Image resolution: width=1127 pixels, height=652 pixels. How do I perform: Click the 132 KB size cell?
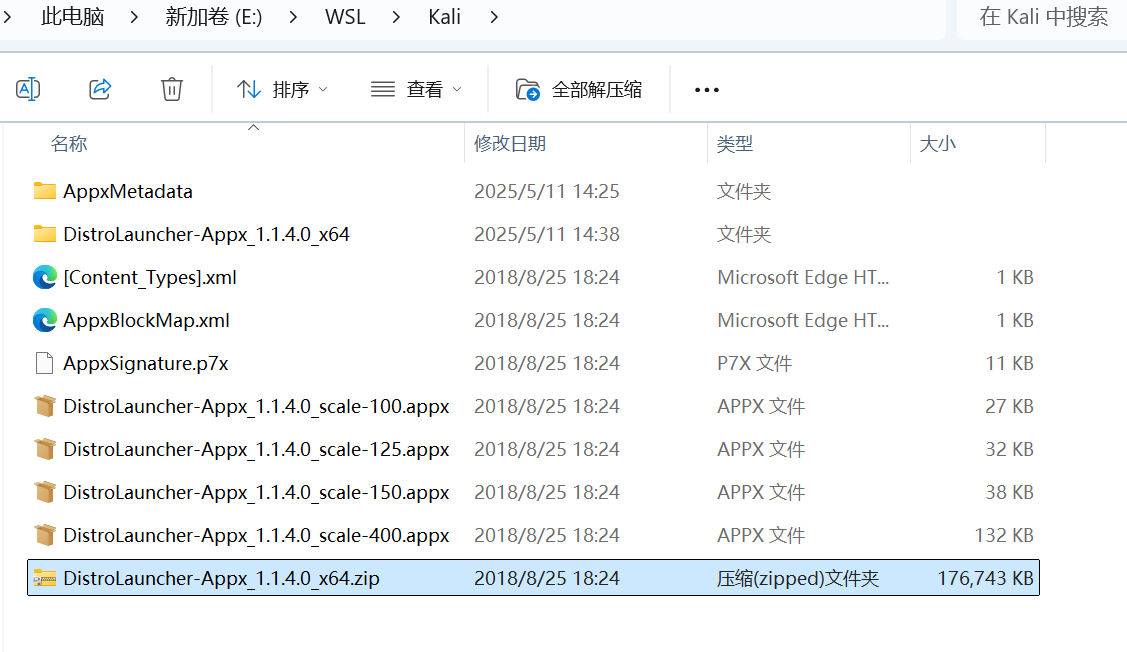pos(1004,535)
